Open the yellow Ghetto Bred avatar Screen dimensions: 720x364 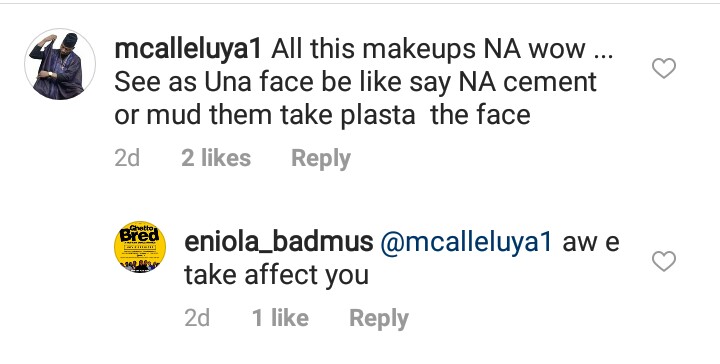pyautogui.click(x=140, y=247)
